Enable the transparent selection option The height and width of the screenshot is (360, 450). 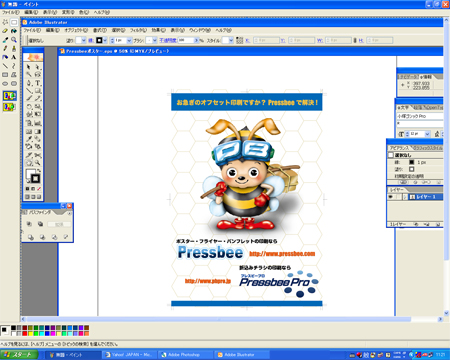click(9, 107)
